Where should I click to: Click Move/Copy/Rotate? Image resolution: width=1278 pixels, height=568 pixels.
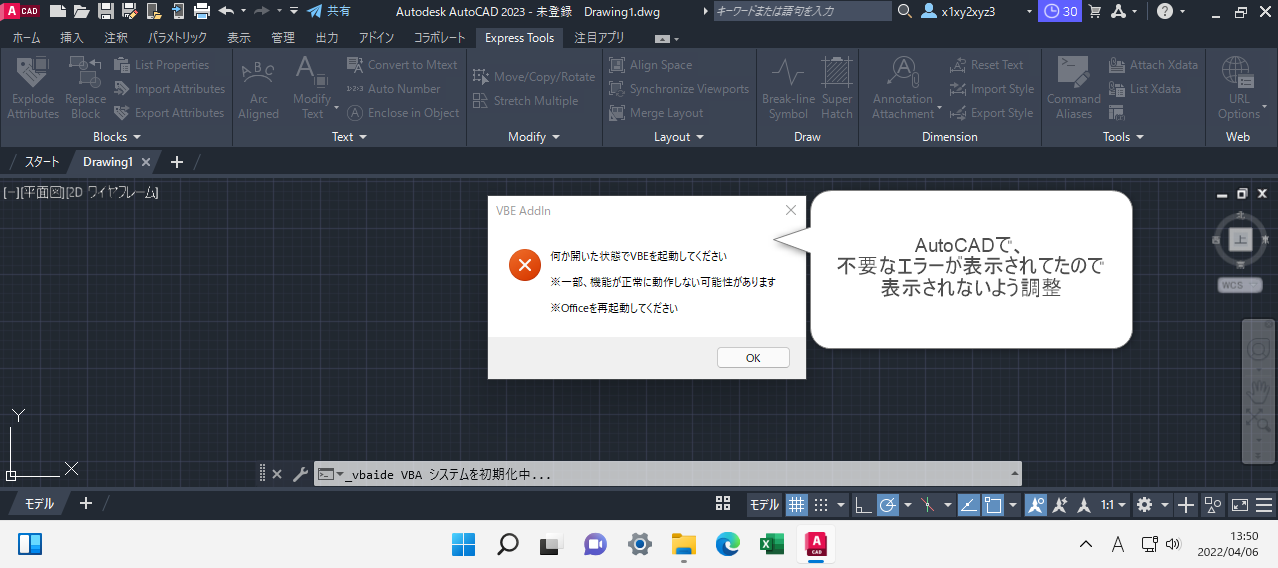pyautogui.click(x=533, y=77)
